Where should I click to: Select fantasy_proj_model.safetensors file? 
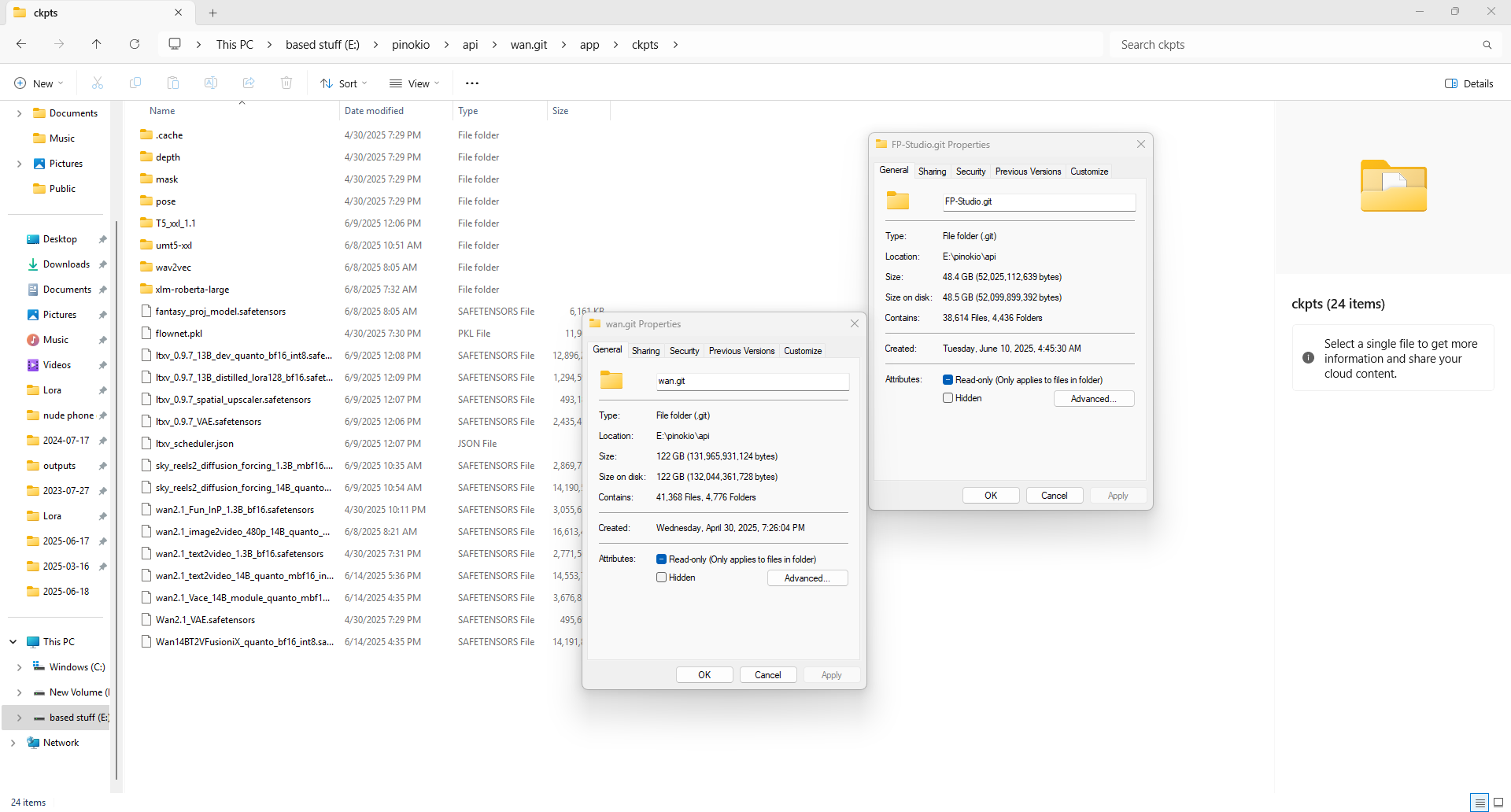(220, 312)
